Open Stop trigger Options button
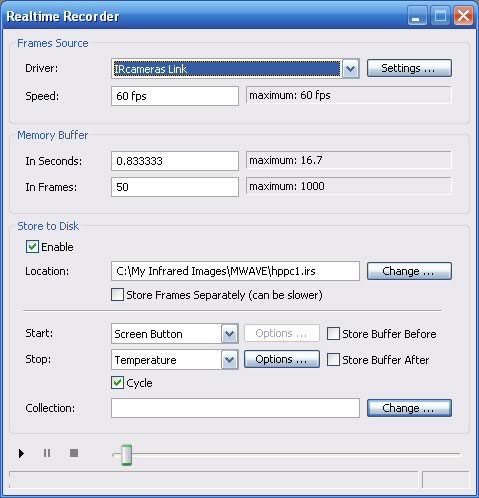Screen dimensions: 479x498 [x=282, y=359]
